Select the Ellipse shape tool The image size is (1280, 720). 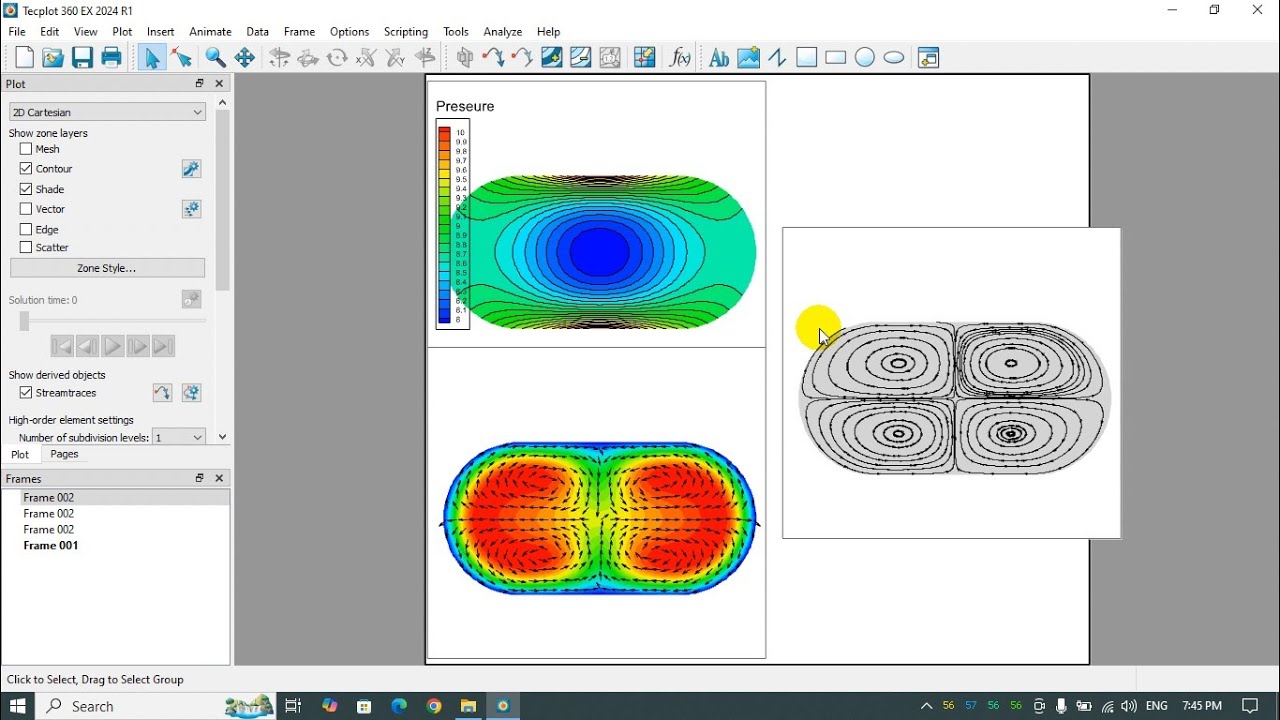(x=894, y=58)
